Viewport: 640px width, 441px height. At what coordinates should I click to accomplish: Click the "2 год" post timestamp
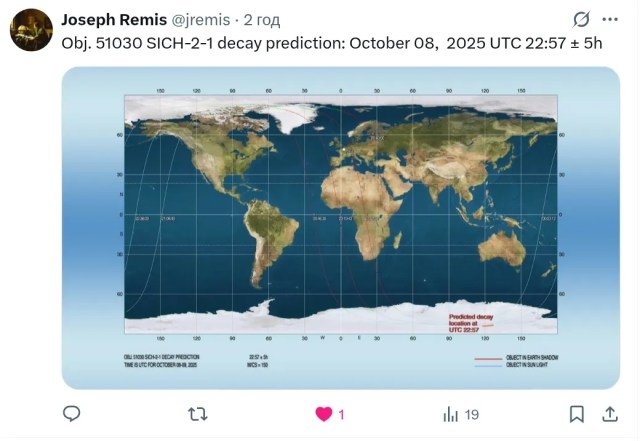(x=263, y=19)
